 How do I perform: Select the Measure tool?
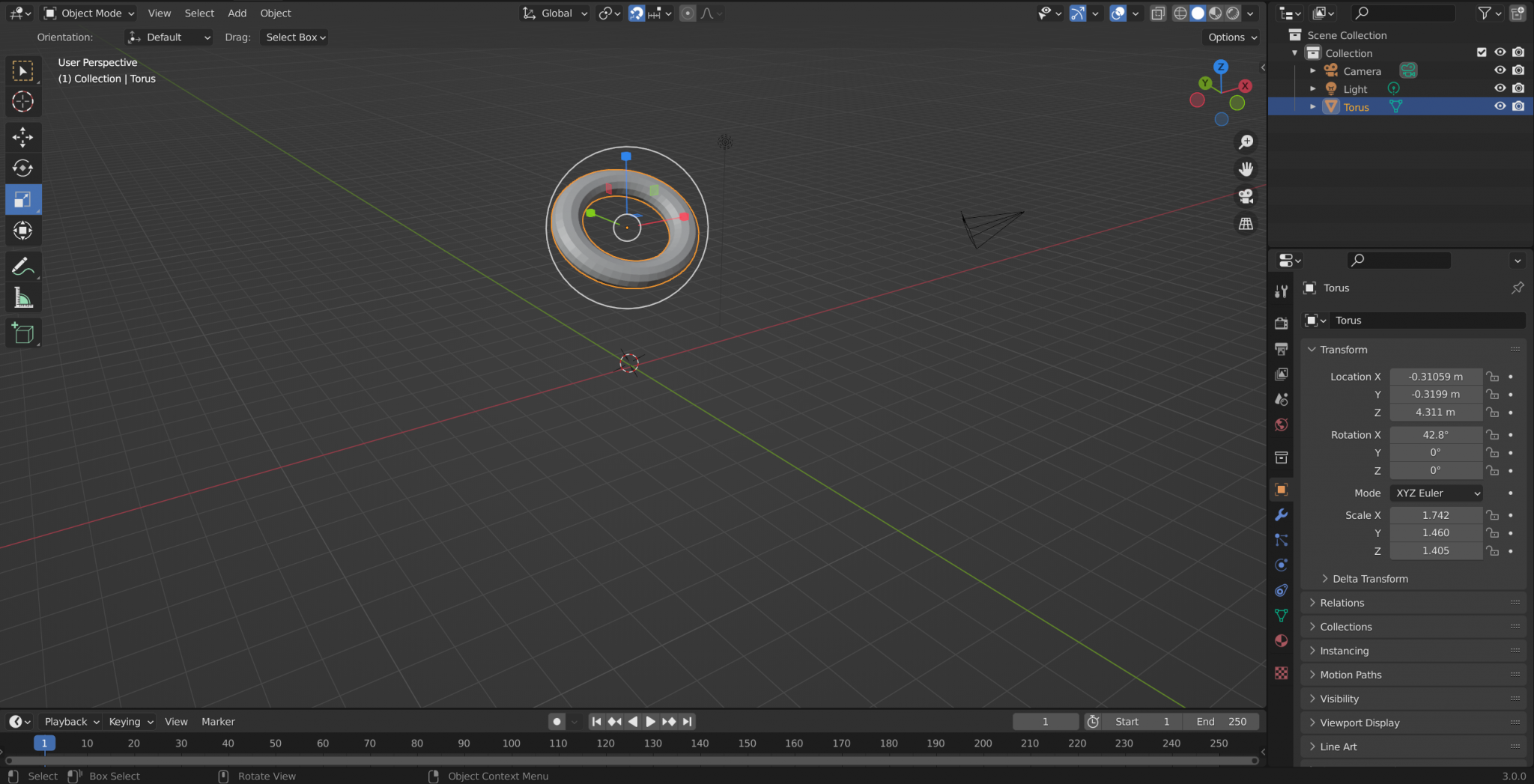[23, 297]
